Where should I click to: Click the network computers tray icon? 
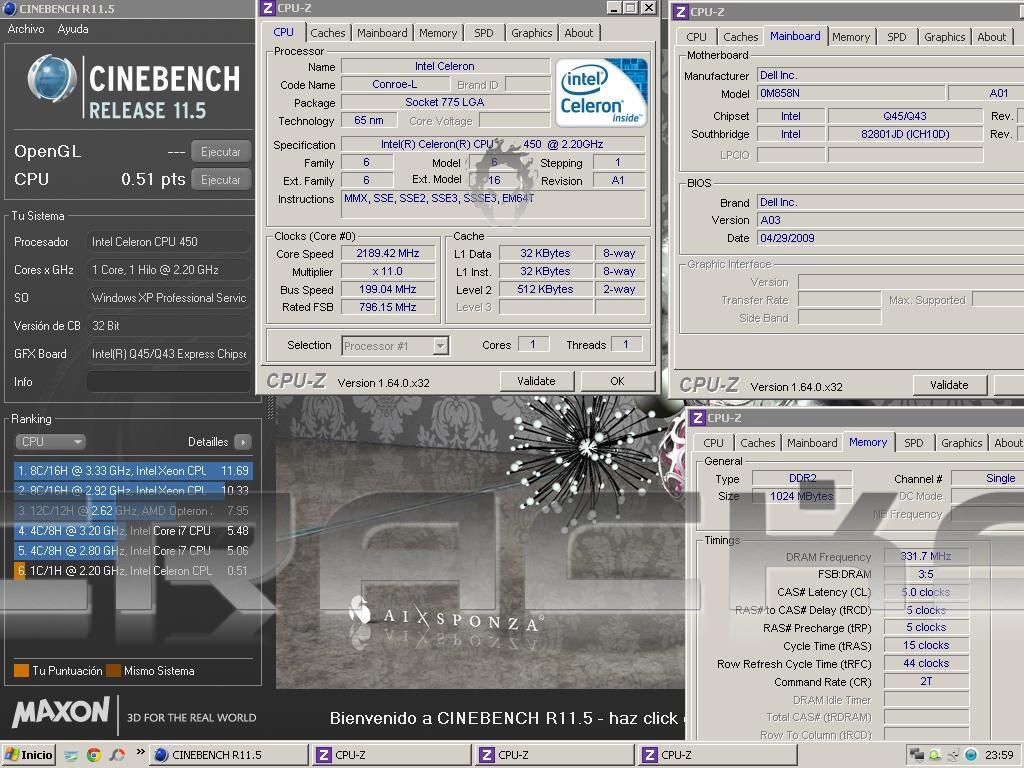[918, 755]
